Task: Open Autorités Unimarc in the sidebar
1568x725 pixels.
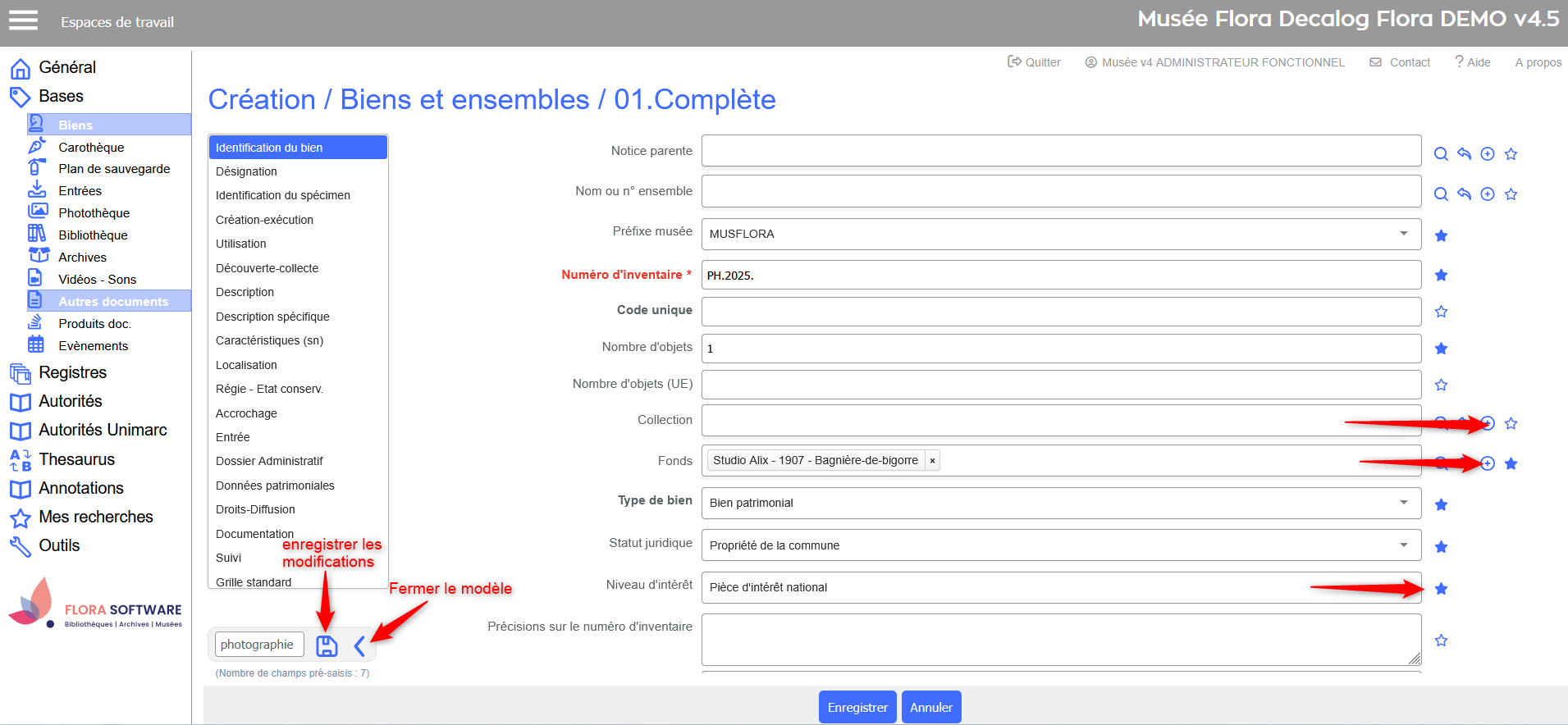Action: pyautogui.click(x=103, y=430)
